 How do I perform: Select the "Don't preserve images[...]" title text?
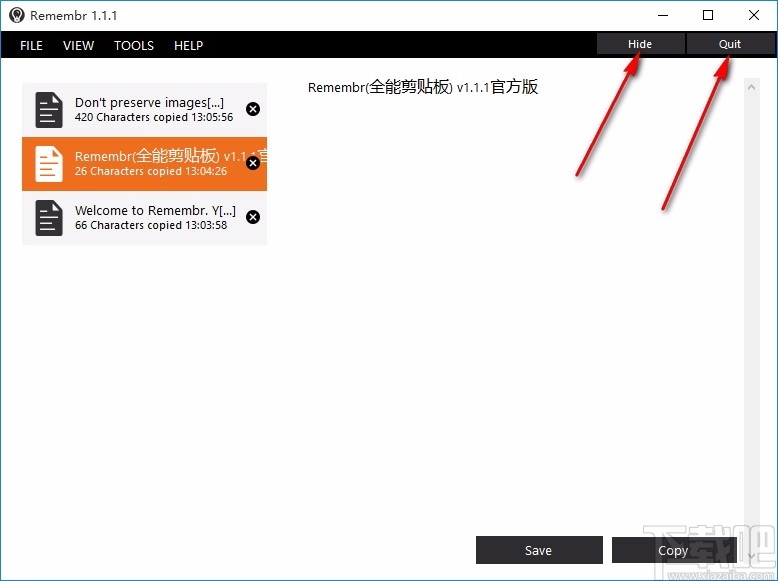(x=149, y=103)
